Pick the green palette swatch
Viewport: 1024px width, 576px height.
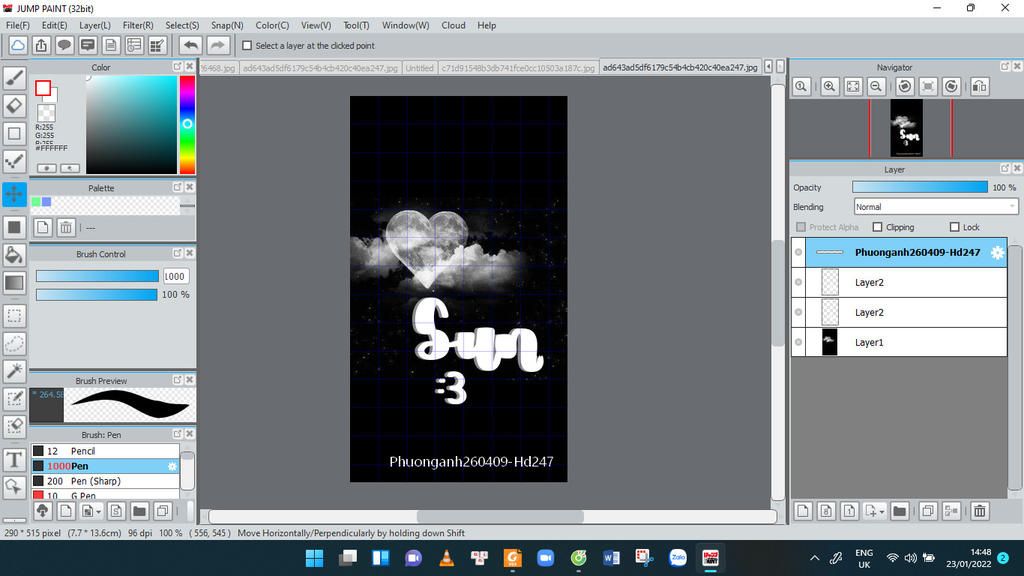pos(36,202)
